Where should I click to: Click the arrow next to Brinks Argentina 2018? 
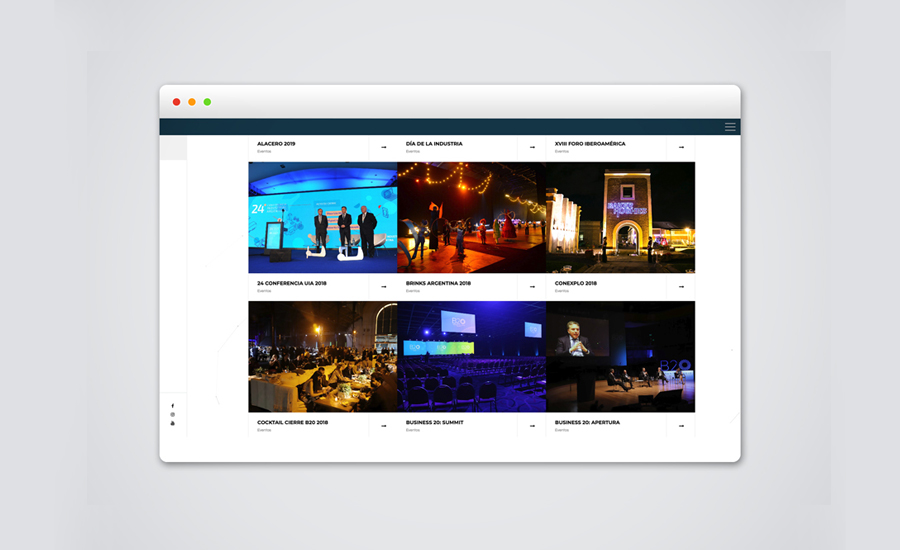coord(532,287)
